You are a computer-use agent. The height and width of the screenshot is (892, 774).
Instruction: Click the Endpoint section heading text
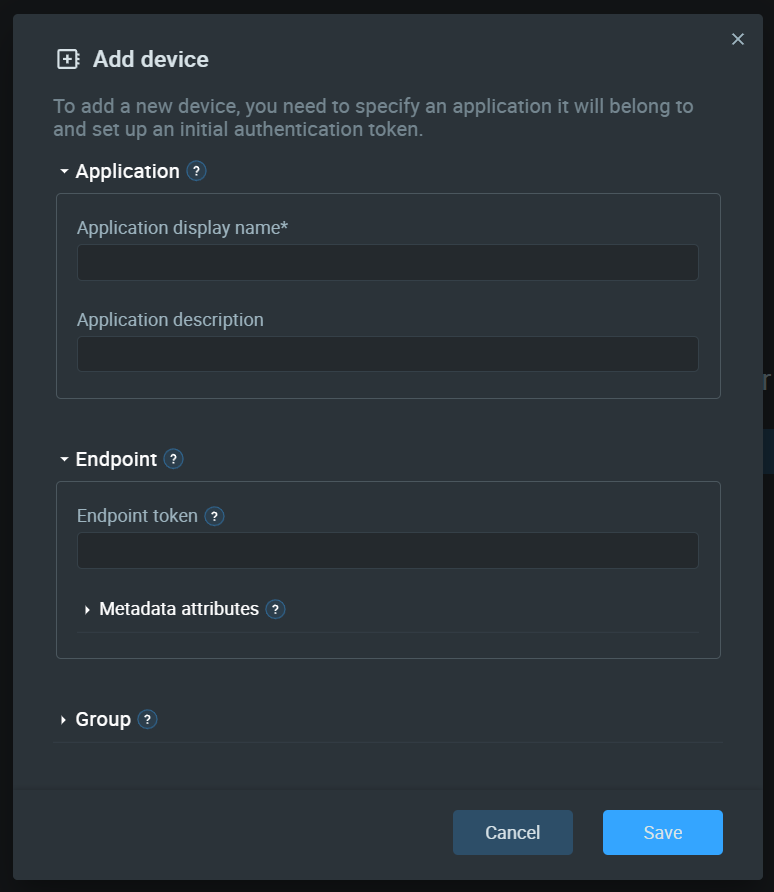click(116, 459)
